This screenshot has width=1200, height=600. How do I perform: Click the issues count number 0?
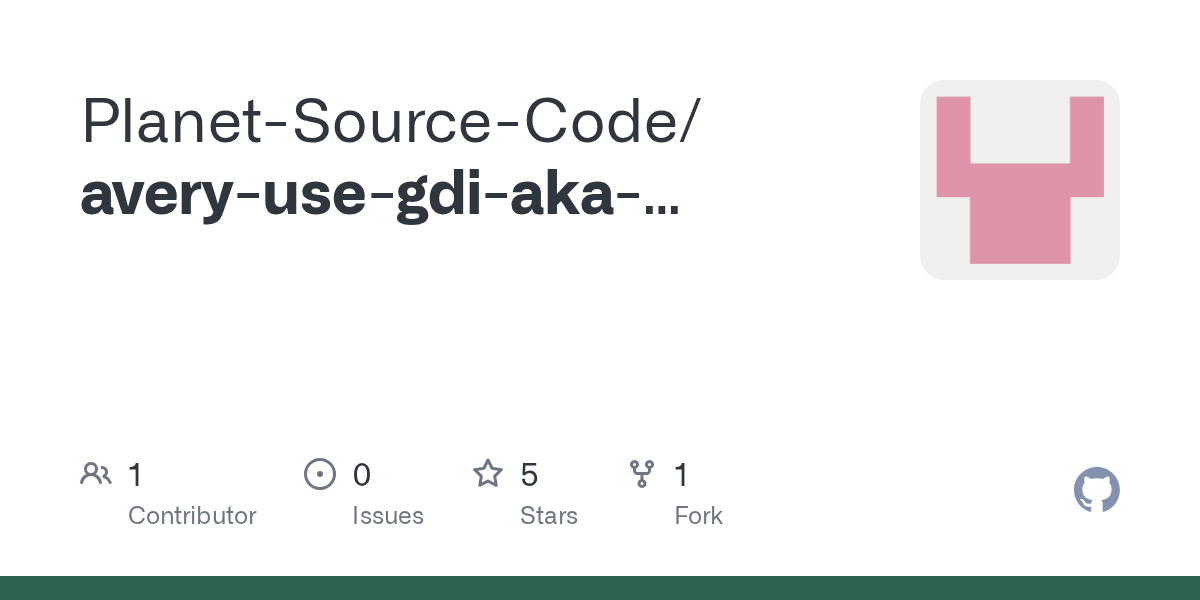coord(362,475)
